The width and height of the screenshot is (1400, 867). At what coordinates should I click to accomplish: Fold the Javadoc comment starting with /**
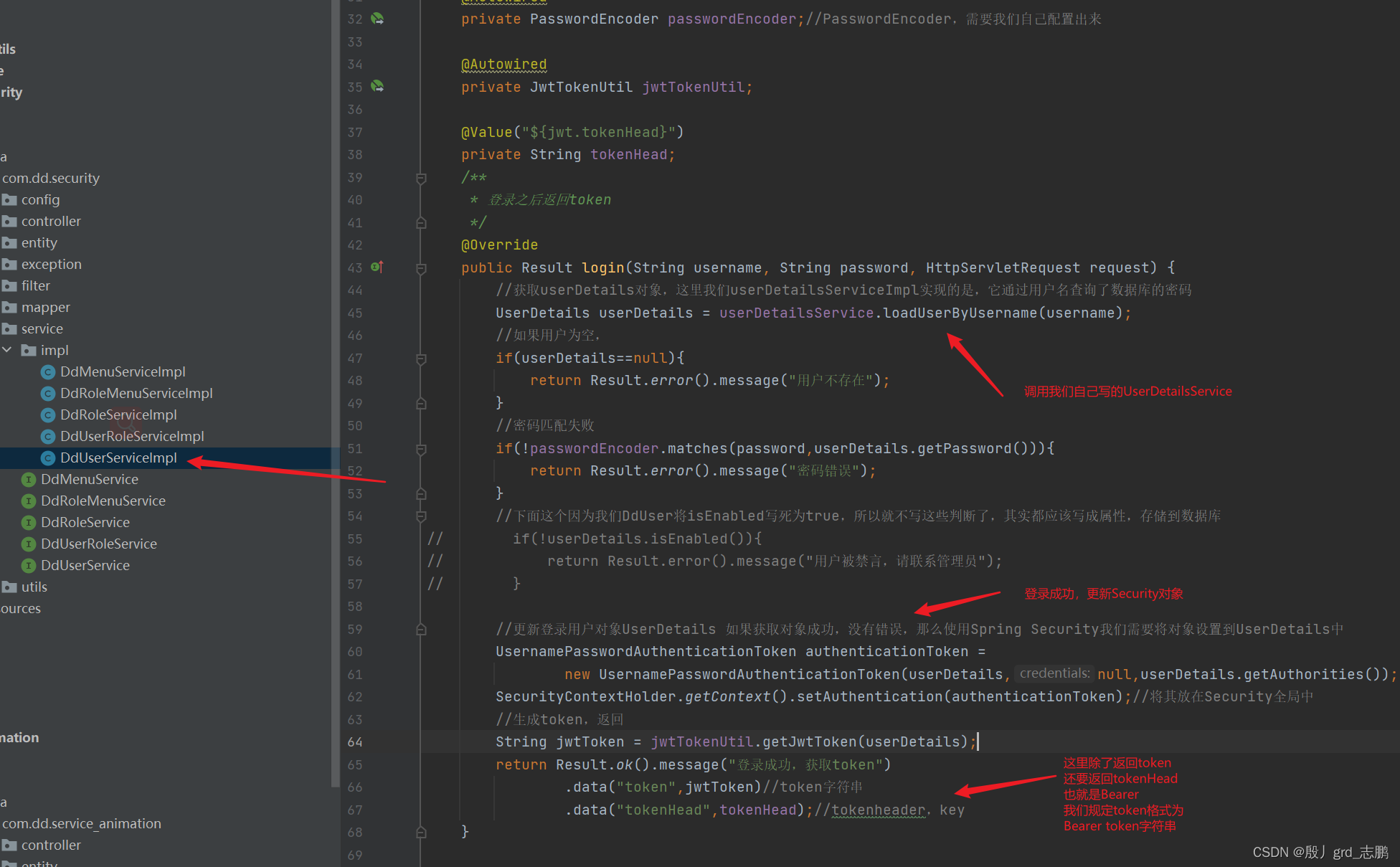click(x=422, y=178)
